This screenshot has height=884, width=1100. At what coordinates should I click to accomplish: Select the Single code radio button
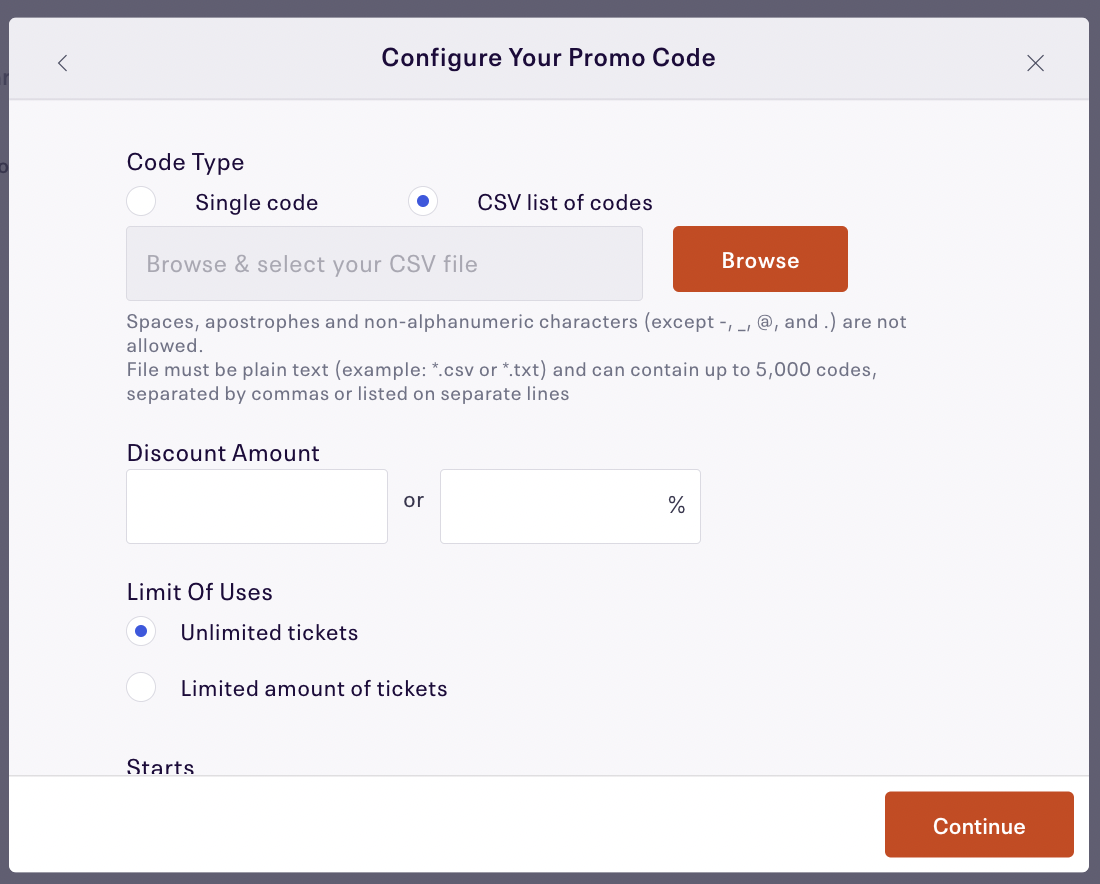[141, 201]
